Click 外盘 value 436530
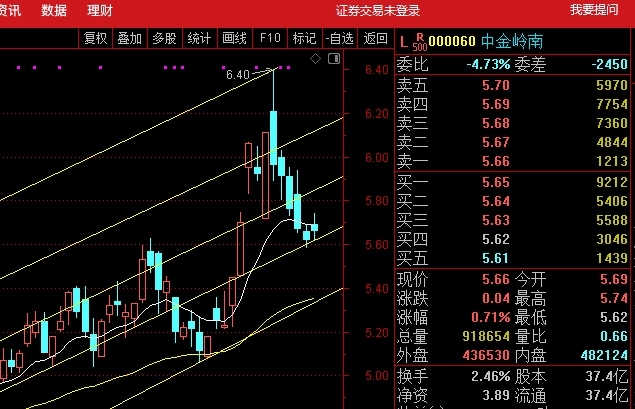 [486, 356]
